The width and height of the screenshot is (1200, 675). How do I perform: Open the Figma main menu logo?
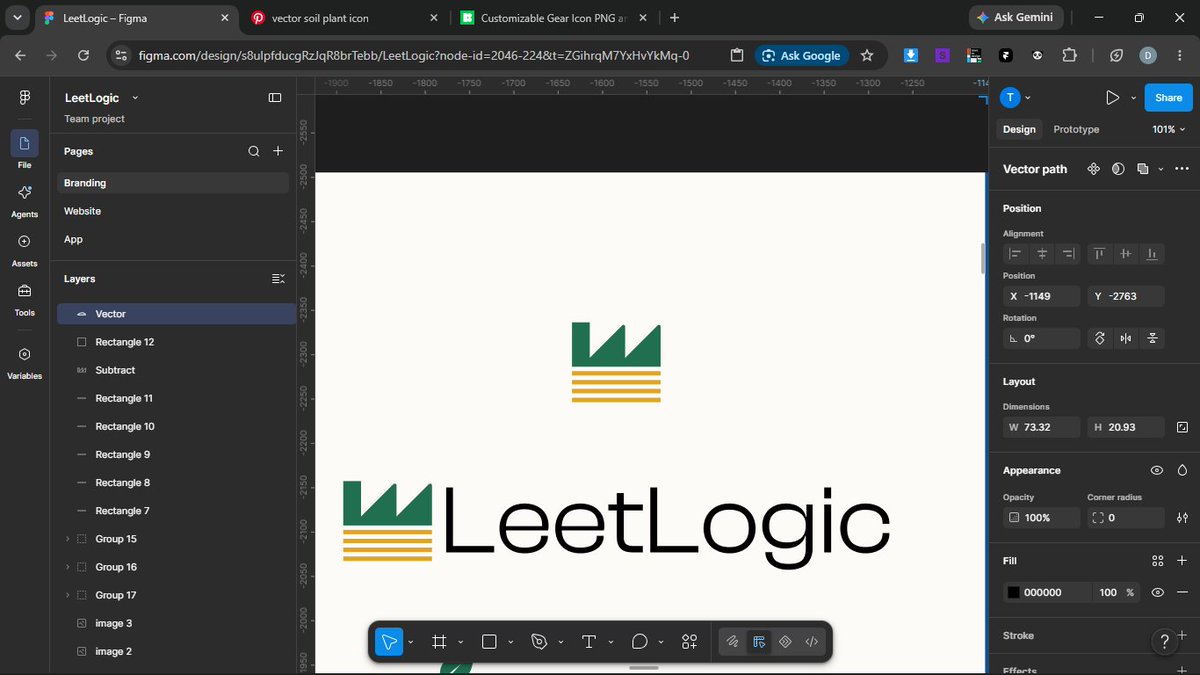coord(25,97)
